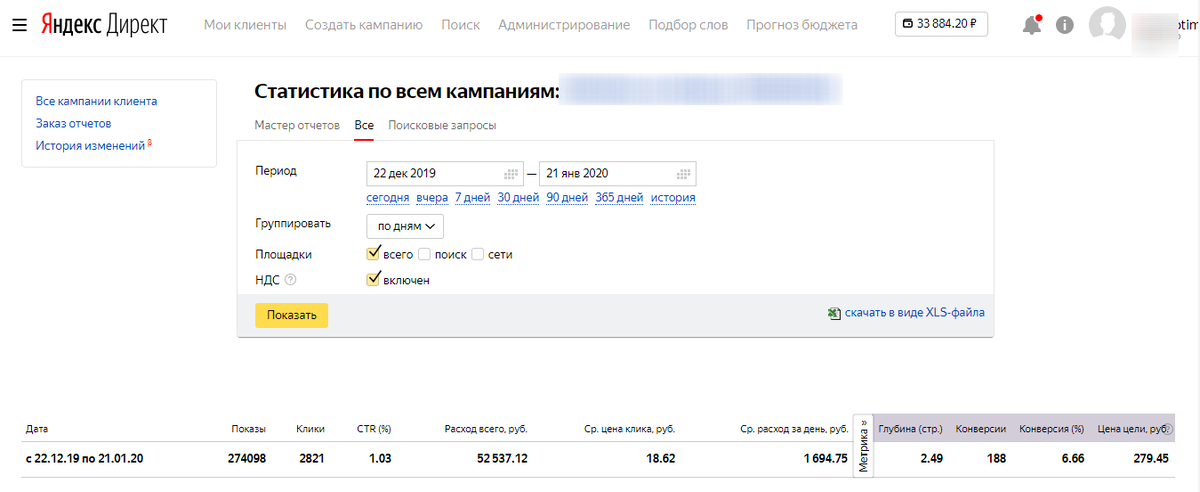This screenshot has height=492, width=1200.
Task: Open the hamburger menu icon
Action: click(19, 25)
